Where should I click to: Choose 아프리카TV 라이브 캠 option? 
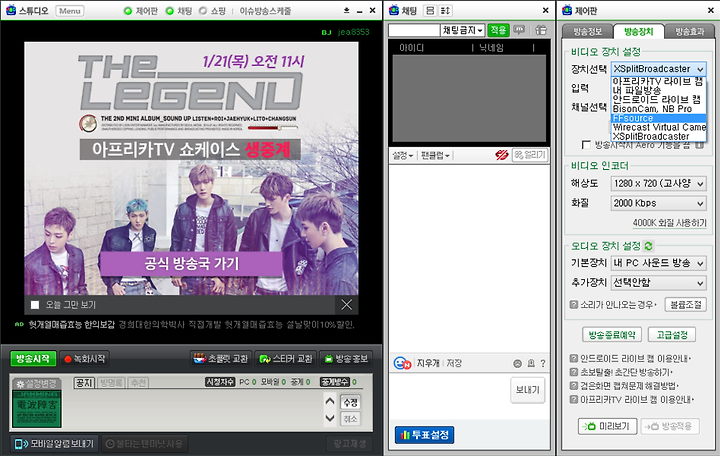click(x=659, y=82)
